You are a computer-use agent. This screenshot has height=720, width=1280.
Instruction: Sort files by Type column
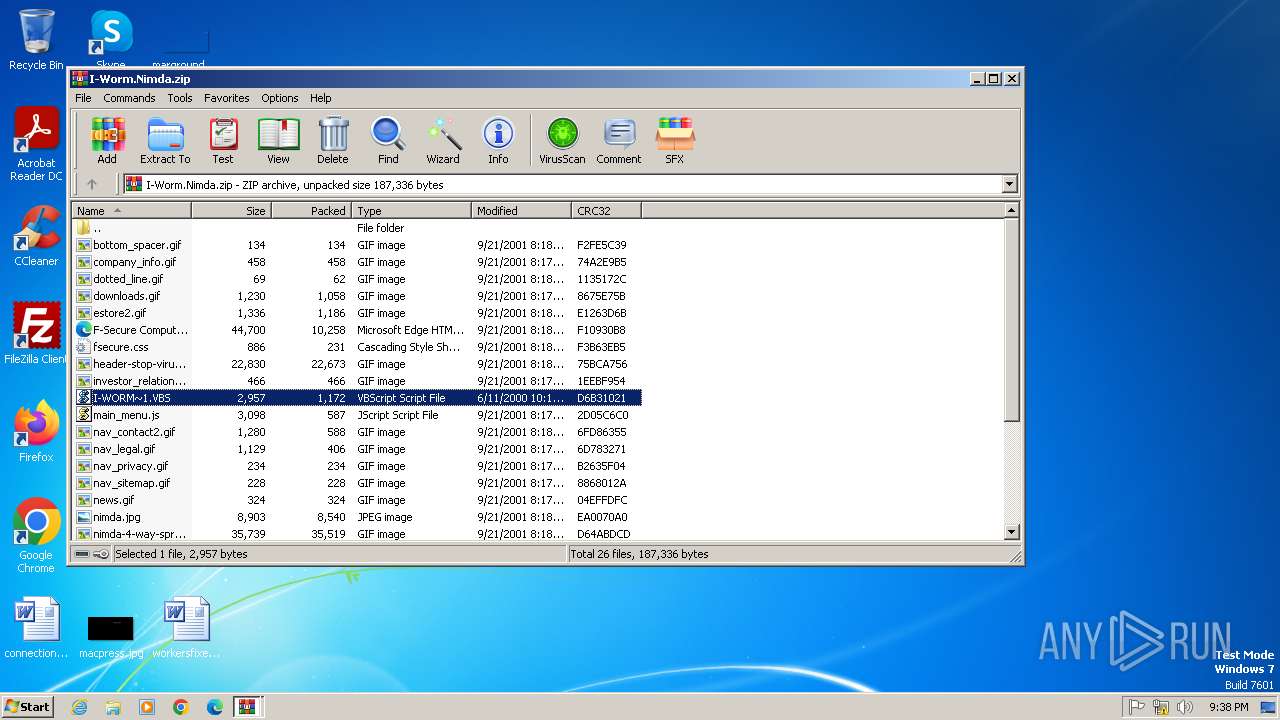tap(411, 210)
